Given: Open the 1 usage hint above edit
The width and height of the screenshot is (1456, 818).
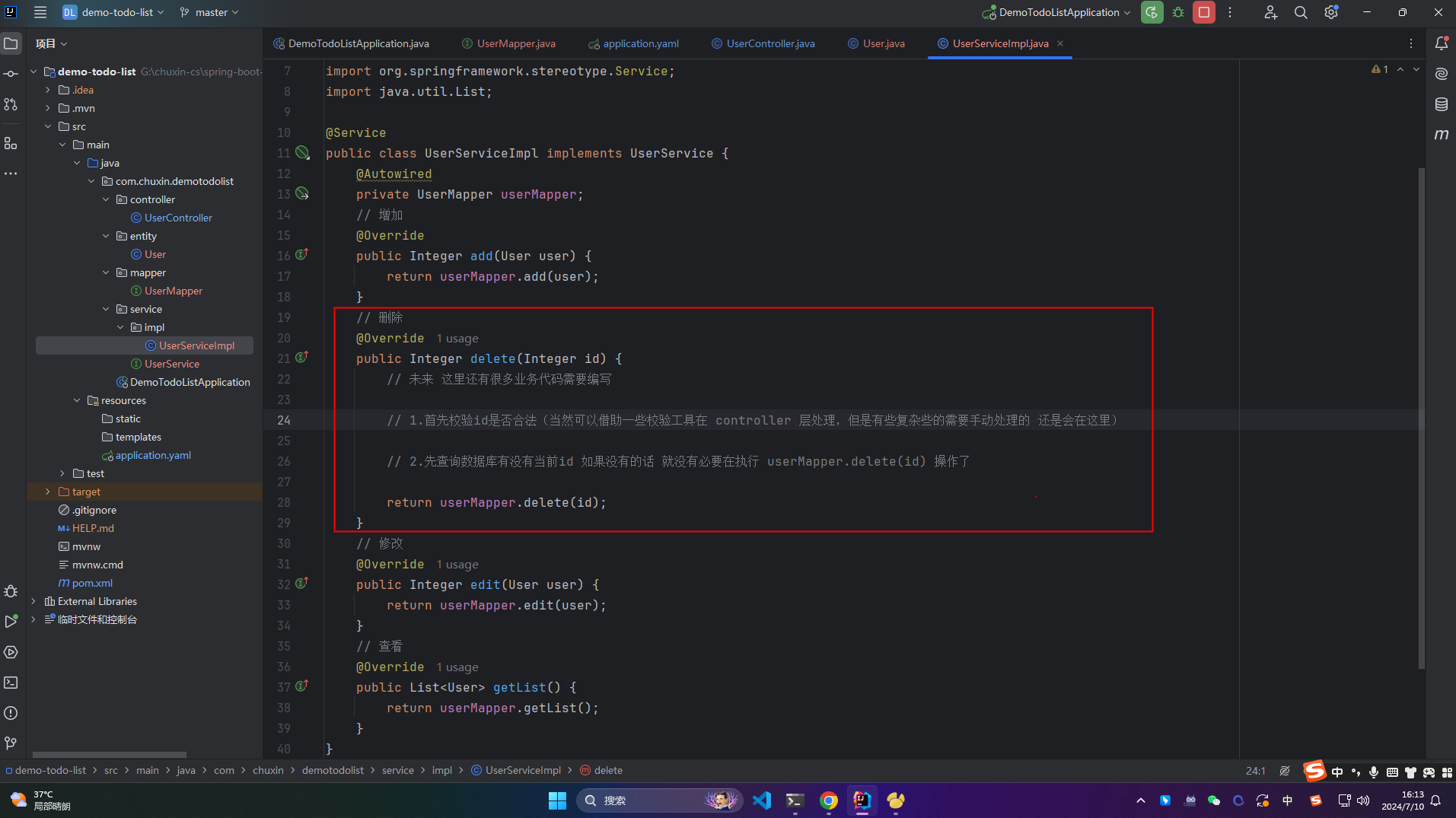Looking at the screenshot, I should pos(457,565).
